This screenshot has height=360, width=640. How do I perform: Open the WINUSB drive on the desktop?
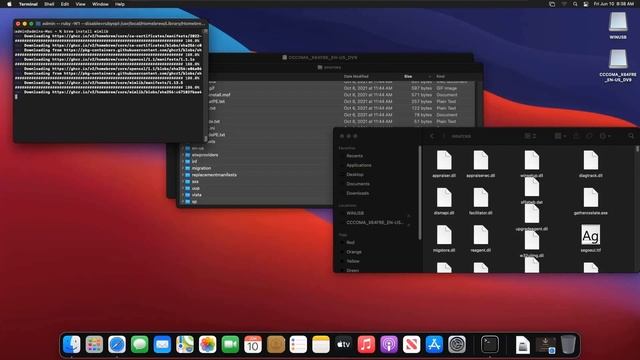(618, 22)
